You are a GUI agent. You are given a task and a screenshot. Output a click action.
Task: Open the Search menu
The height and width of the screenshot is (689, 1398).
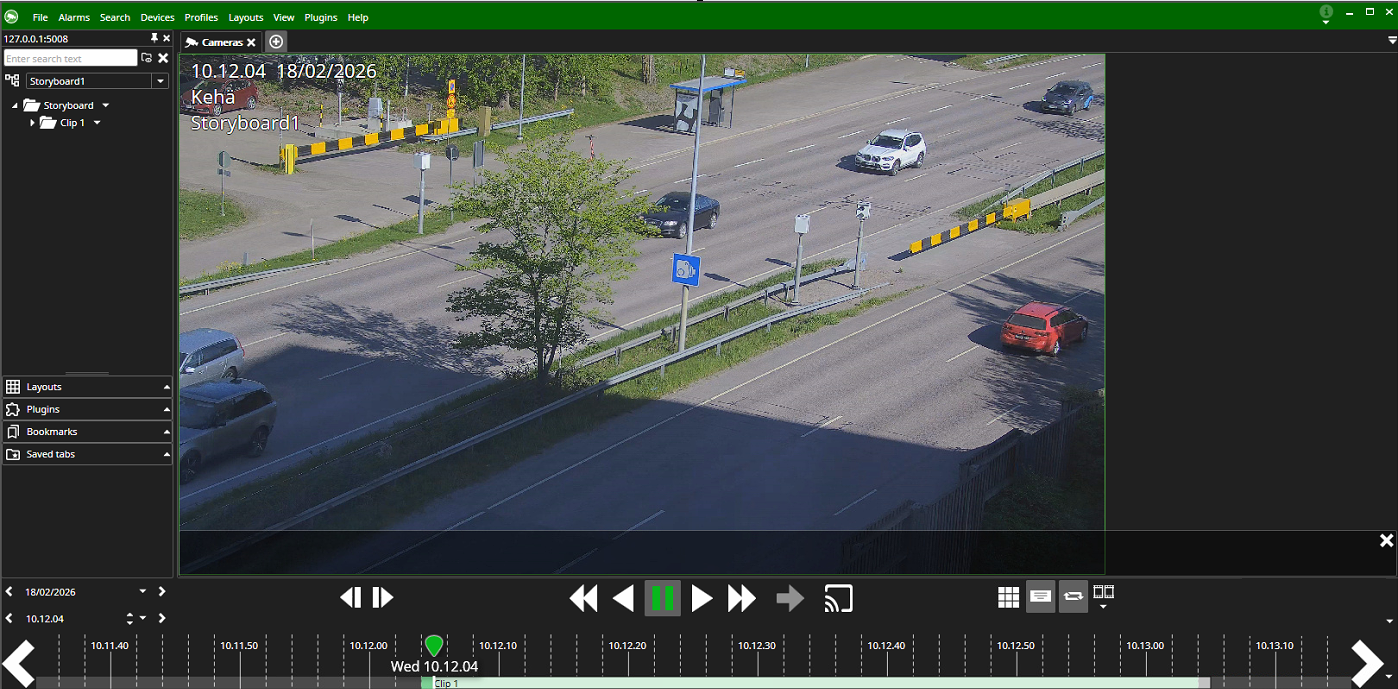[x=115, y=17]
